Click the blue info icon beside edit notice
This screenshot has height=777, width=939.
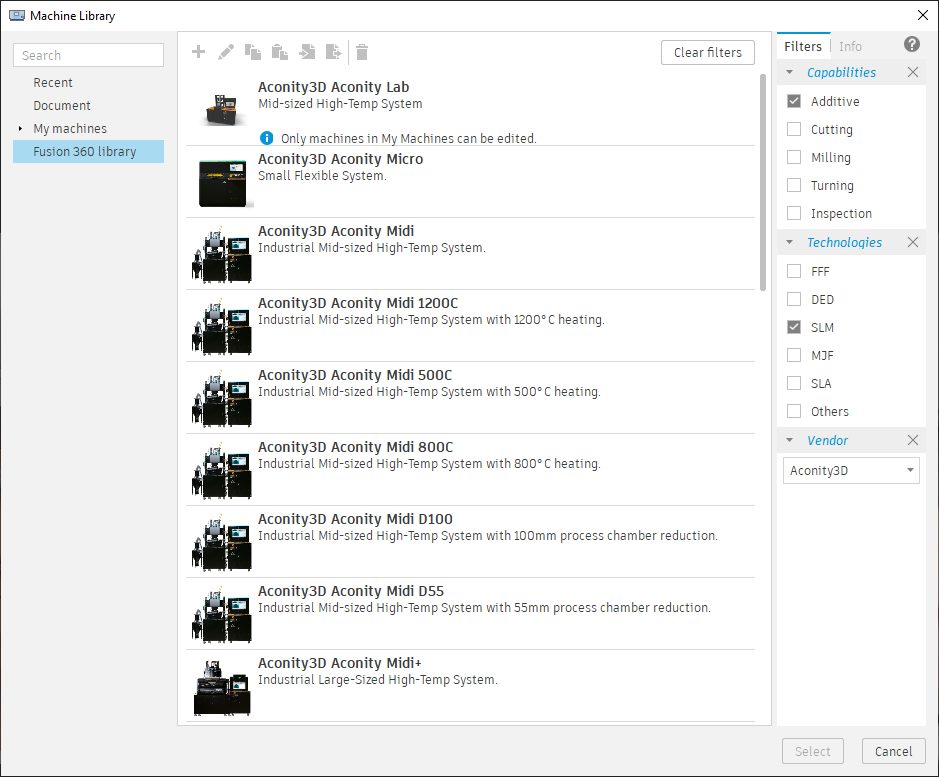266,138
